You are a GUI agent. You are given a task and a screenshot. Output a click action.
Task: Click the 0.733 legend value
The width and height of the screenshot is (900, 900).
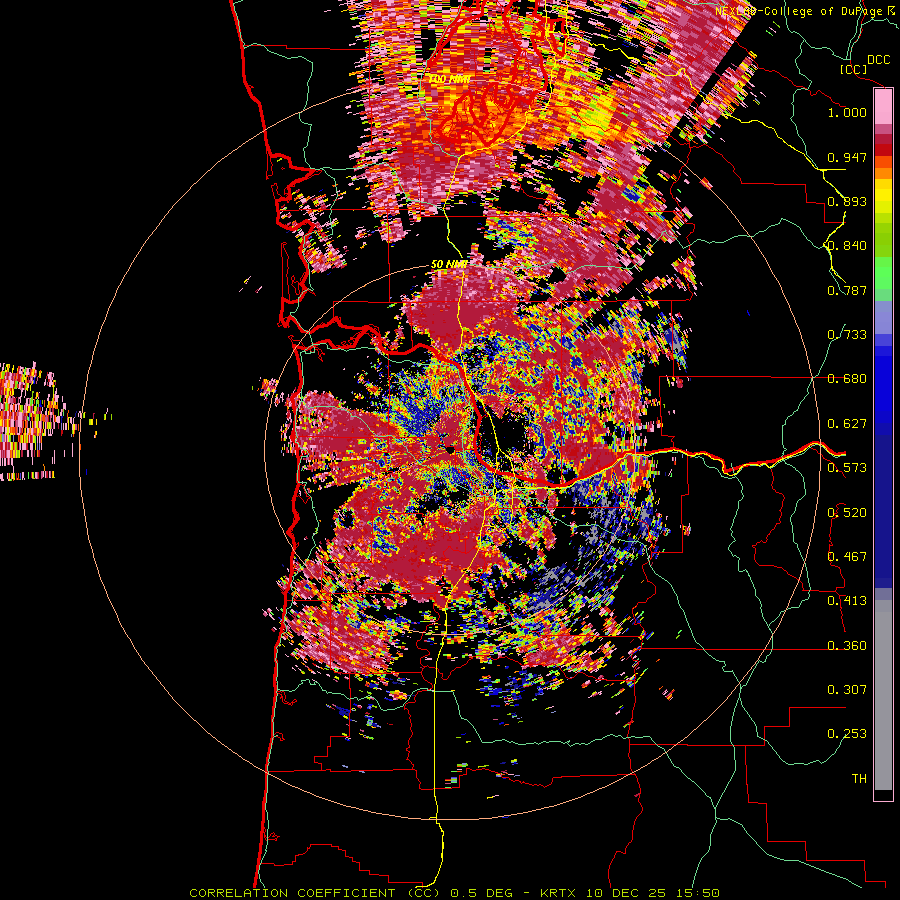click(x=847, y=335)
